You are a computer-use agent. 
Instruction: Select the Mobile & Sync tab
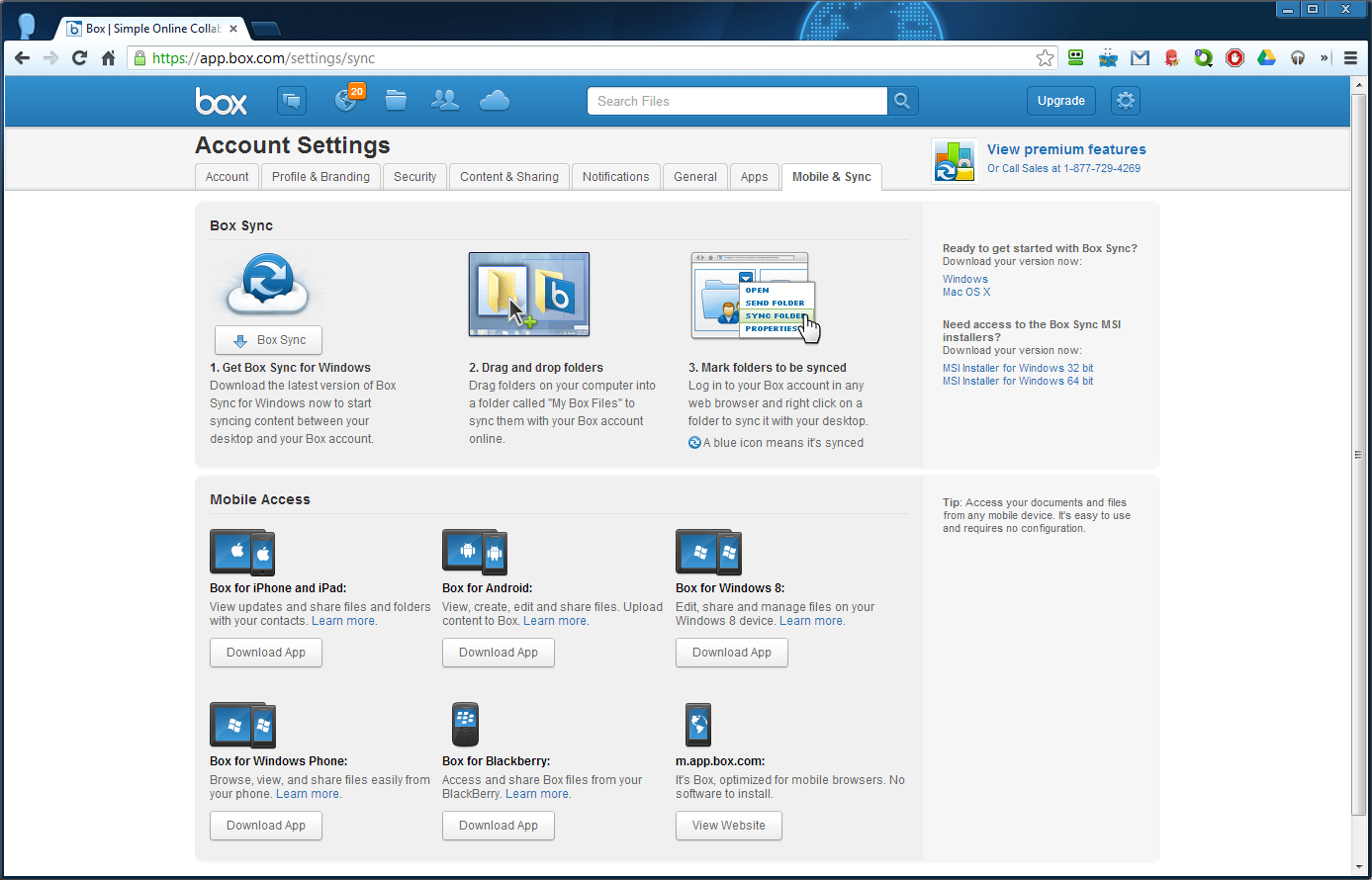(x=831, y=177)
